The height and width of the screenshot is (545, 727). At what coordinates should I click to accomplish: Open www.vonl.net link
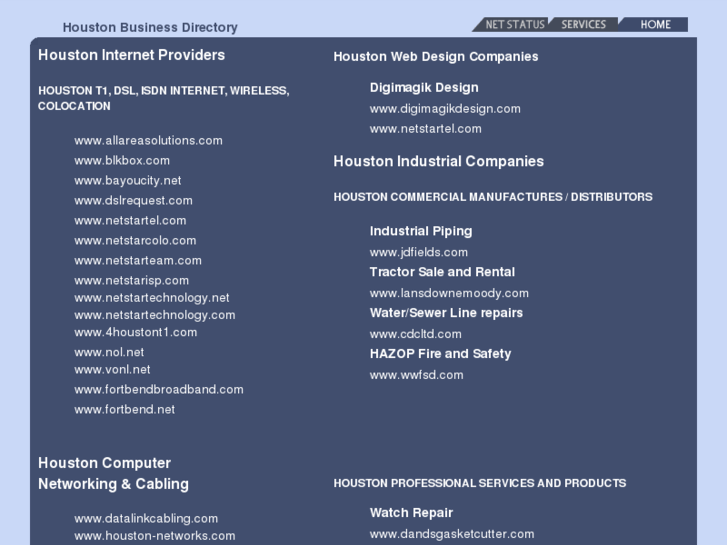click(112, 370)
